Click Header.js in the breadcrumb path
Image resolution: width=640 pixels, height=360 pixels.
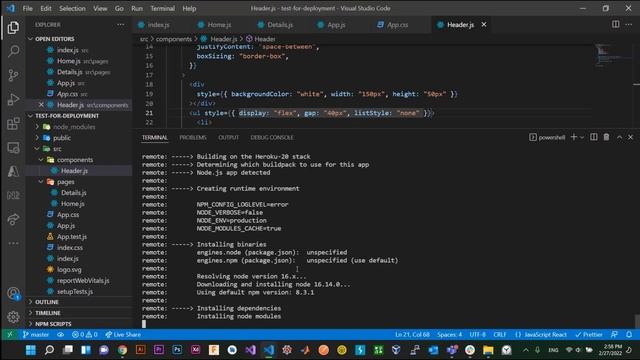pos(223,39)
